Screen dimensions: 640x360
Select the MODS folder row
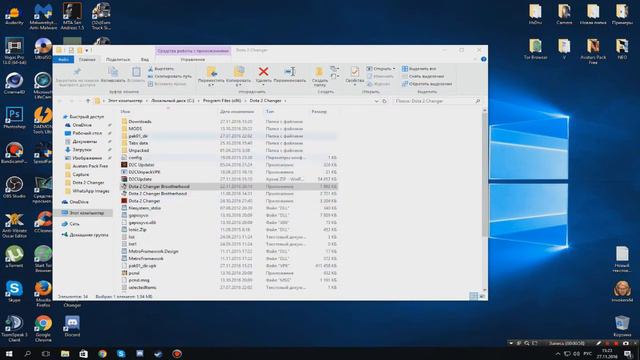(x=229, y=129)
